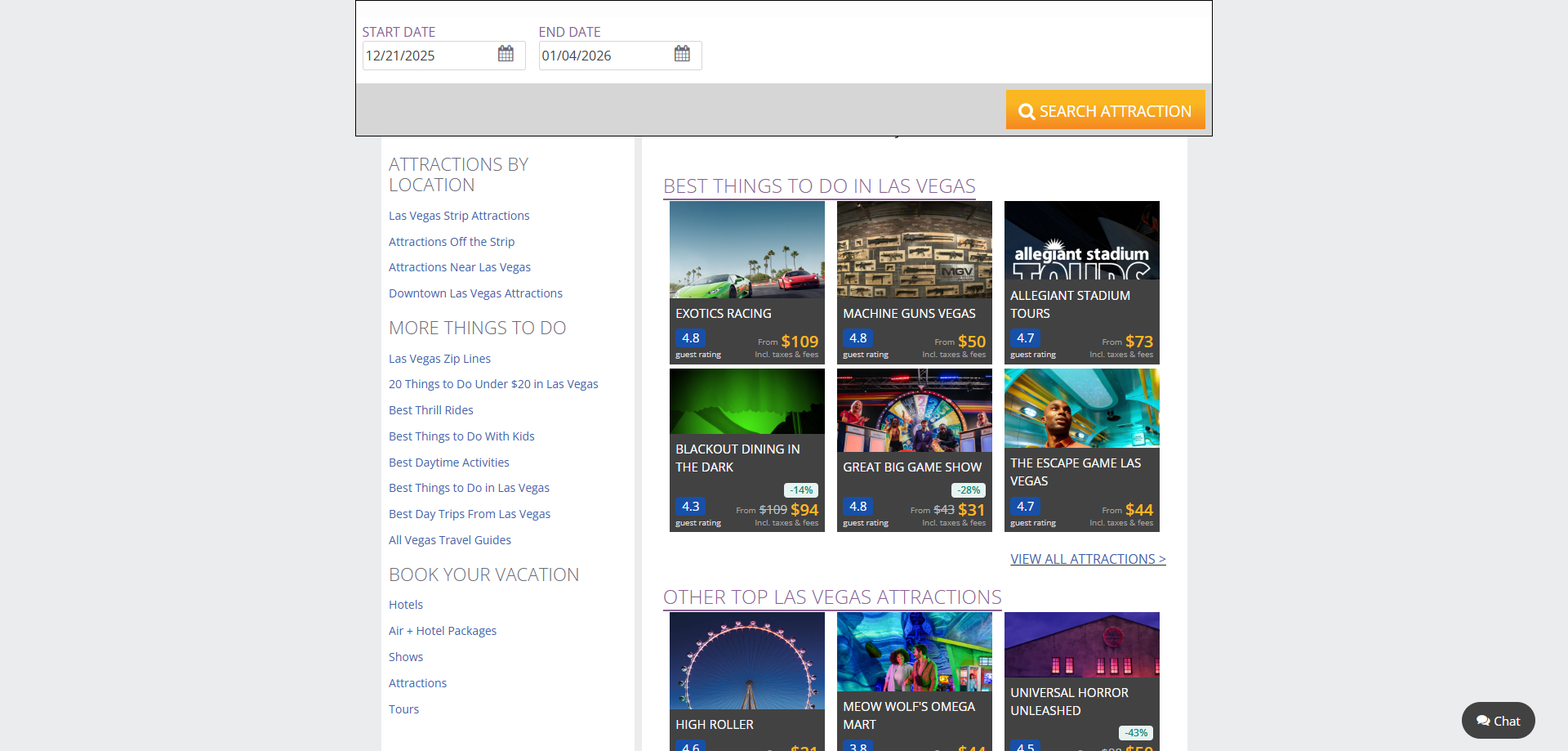Open the Exotics Racing thumbnail image

(x=746, y=250)
